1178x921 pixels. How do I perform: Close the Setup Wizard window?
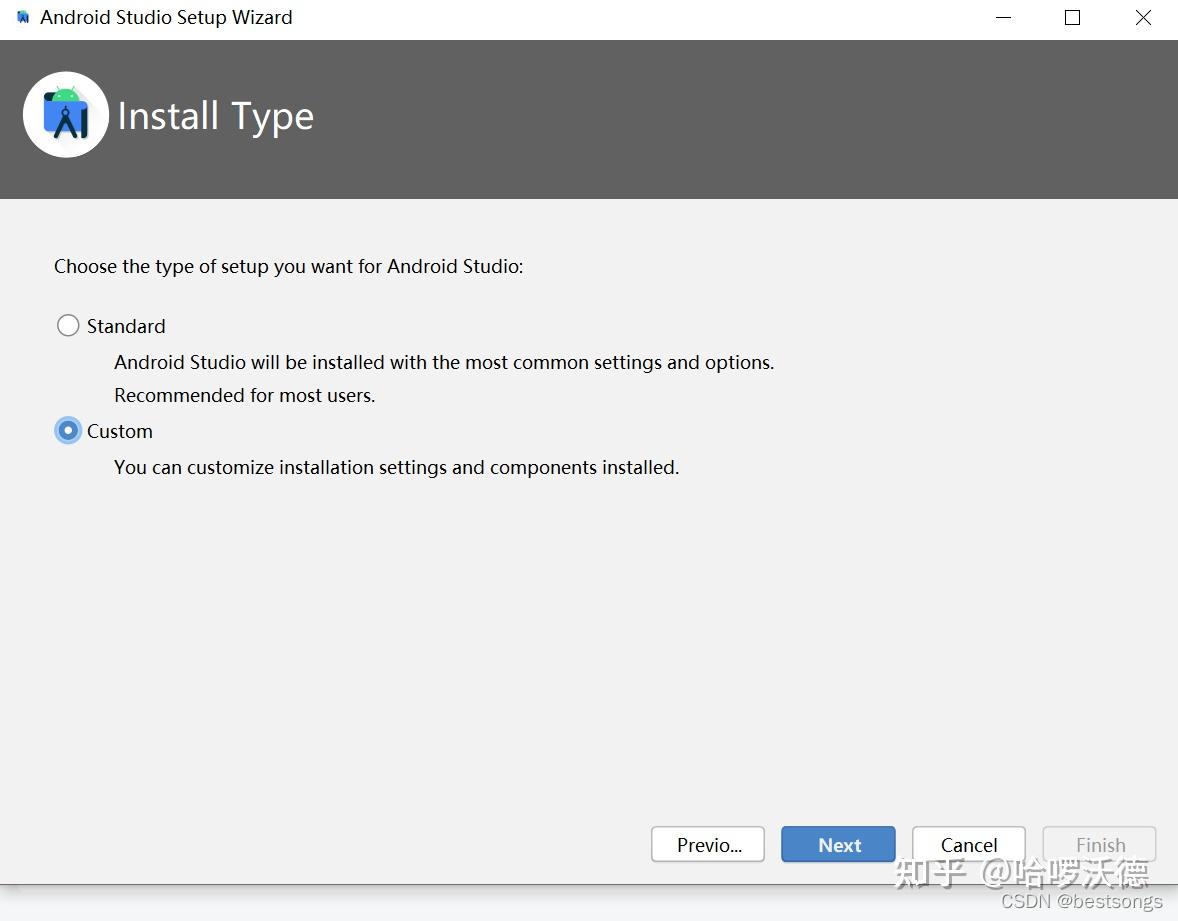point(1143,18)
